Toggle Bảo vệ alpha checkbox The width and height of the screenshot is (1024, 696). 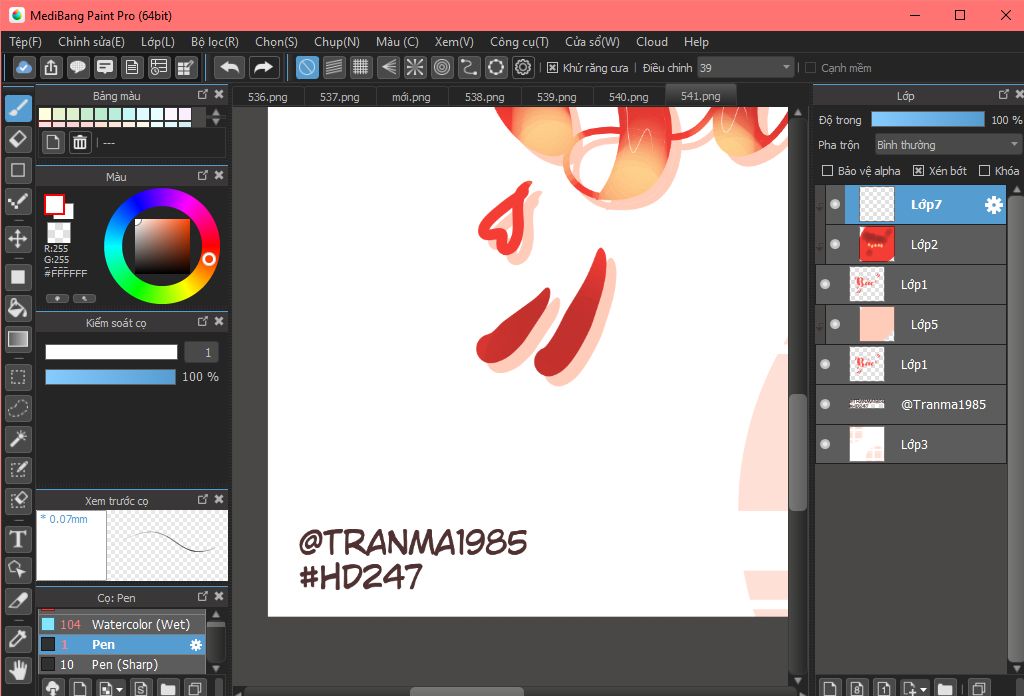pos(827,170)
